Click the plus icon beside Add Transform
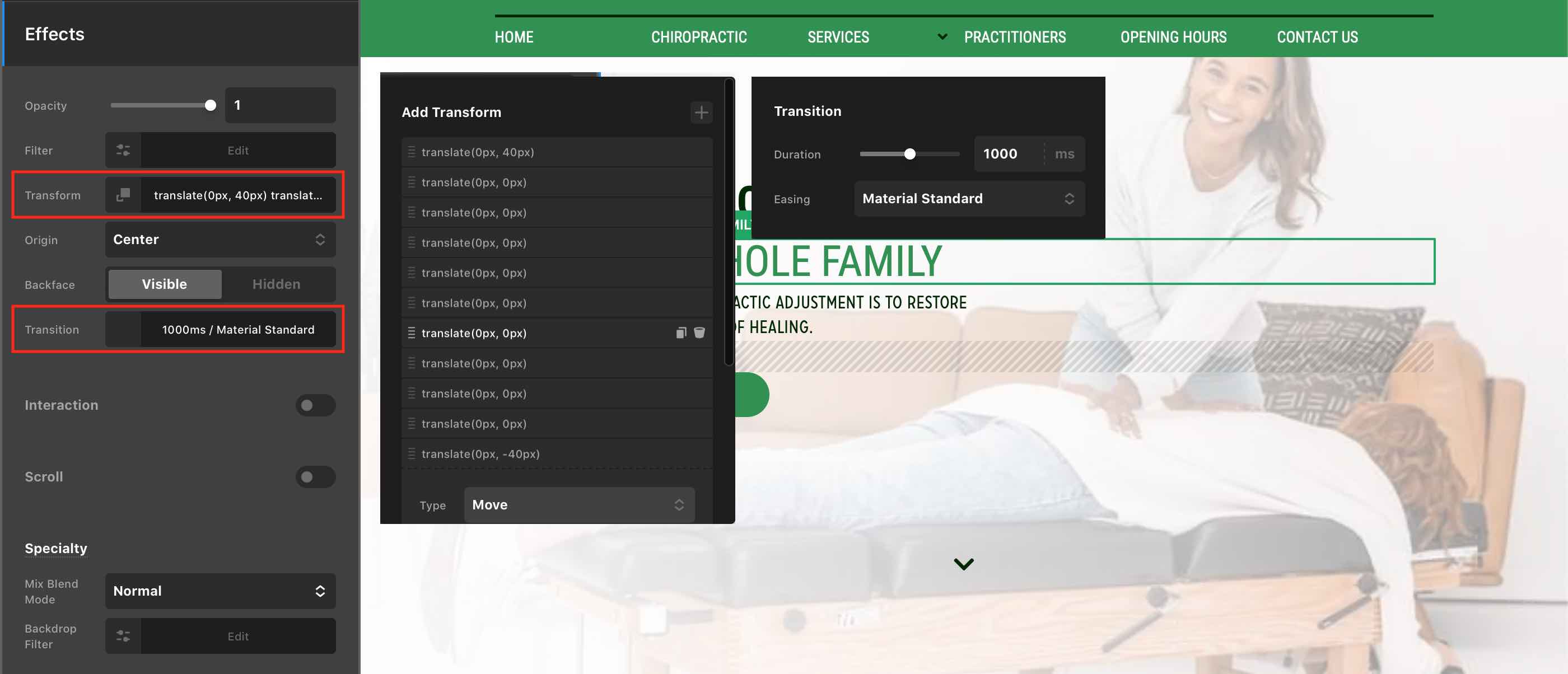This screenshot has width=1568, height=674. coord(701,113)
